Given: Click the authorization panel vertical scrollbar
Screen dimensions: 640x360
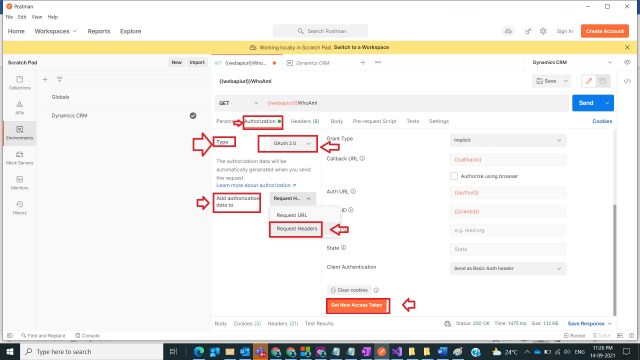Looking at the screenshot, I should point(614,259).
